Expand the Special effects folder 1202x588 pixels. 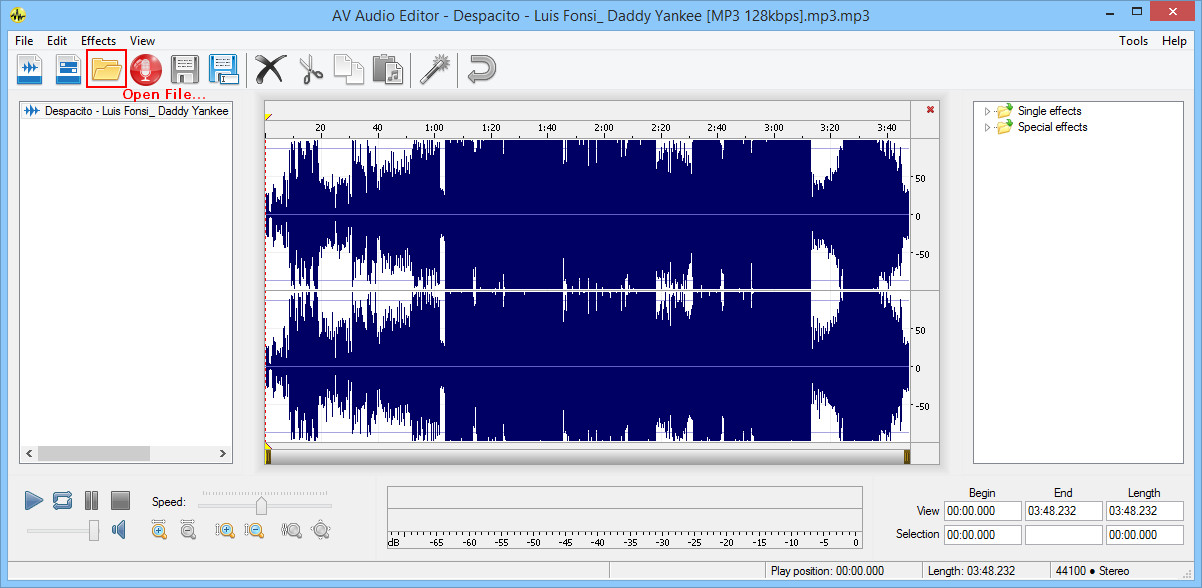click(987, 127)
